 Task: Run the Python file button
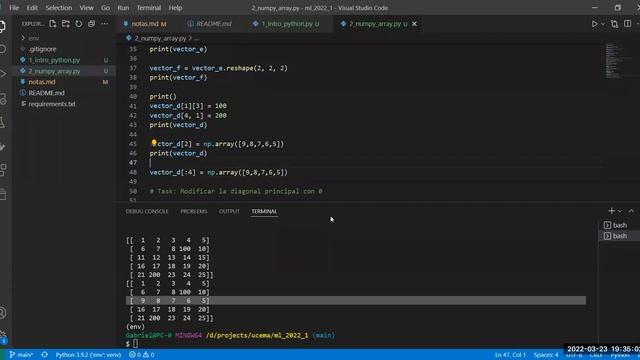[594, 24]
